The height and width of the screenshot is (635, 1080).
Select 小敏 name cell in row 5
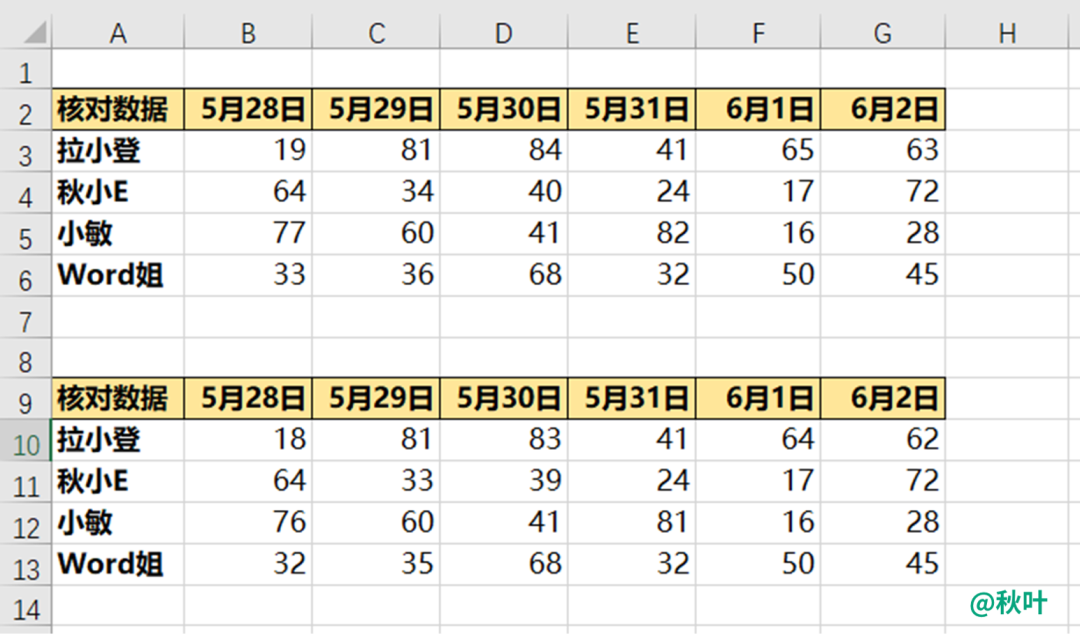(118, 233)
